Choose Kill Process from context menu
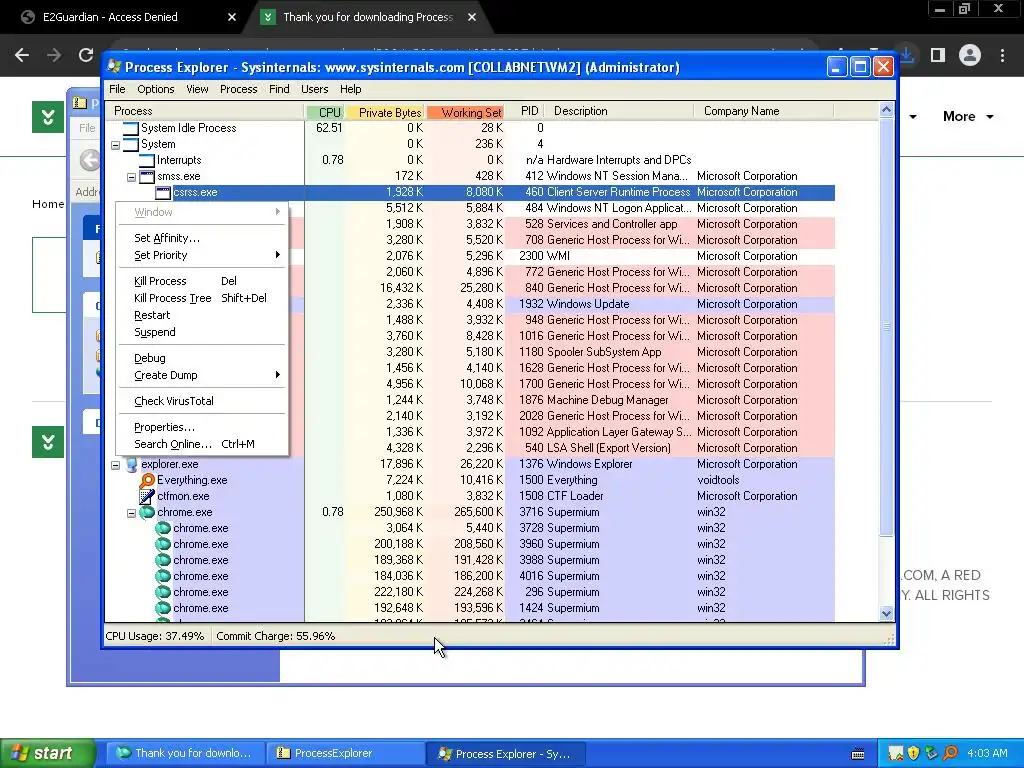1024x768 pixels. (x=202, y=281)
